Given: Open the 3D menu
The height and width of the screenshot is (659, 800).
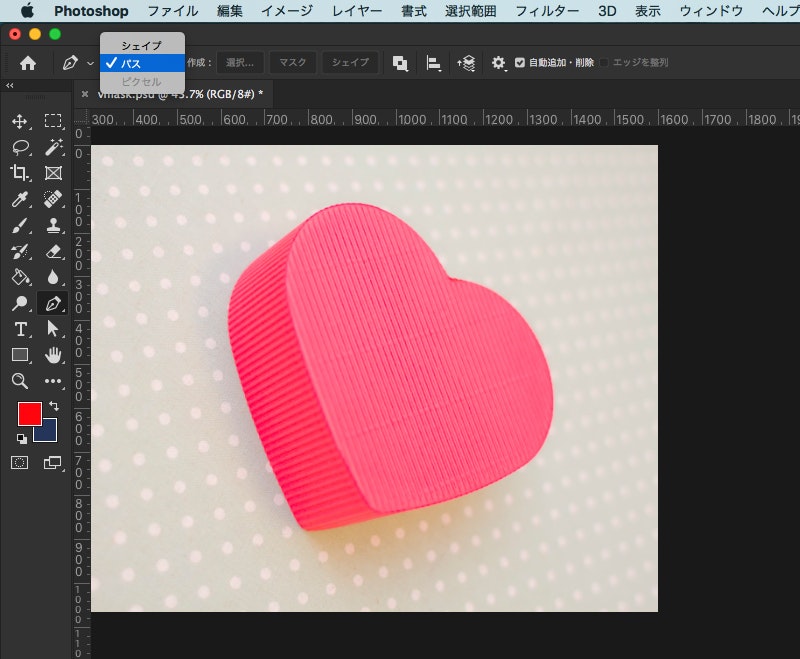Looking at the screenshot, I should pos(607,11).
